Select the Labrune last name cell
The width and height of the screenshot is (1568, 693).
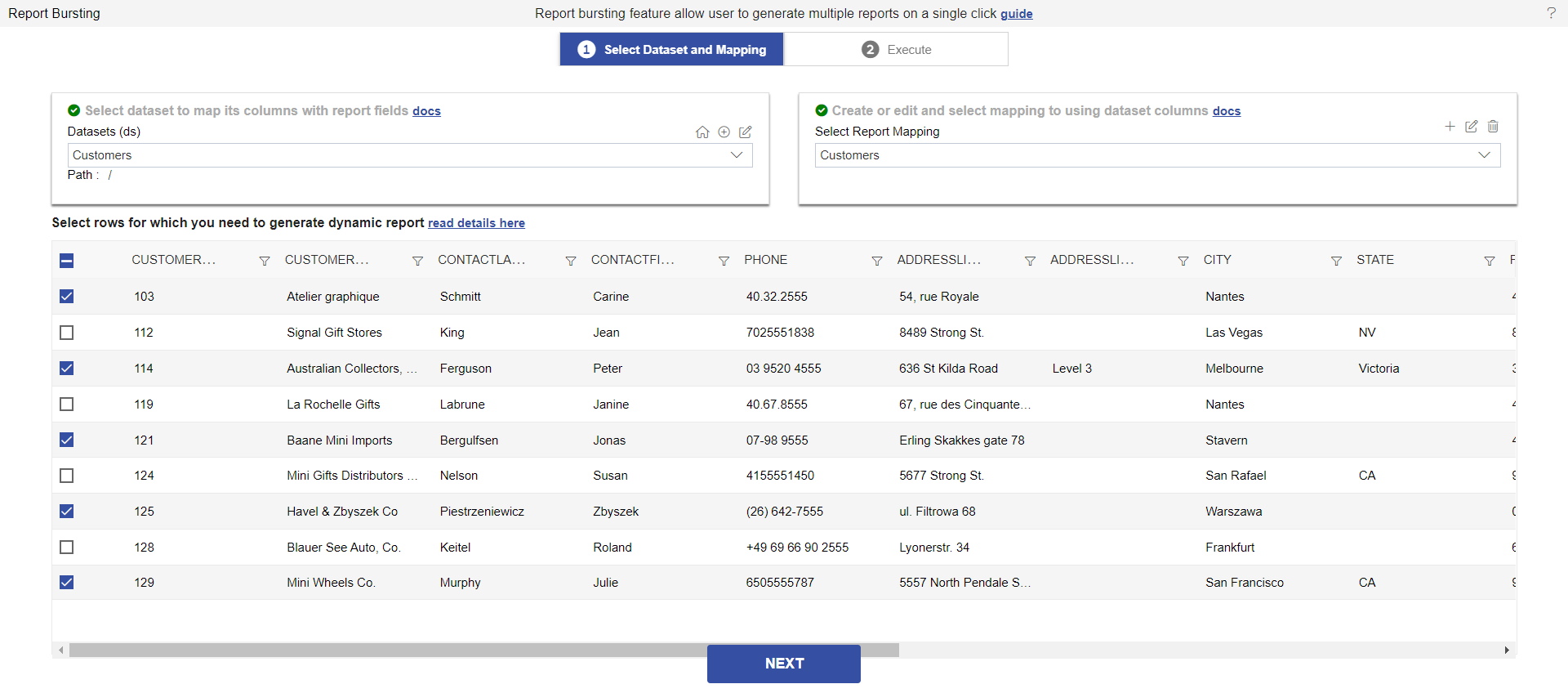tap(462, 405)
